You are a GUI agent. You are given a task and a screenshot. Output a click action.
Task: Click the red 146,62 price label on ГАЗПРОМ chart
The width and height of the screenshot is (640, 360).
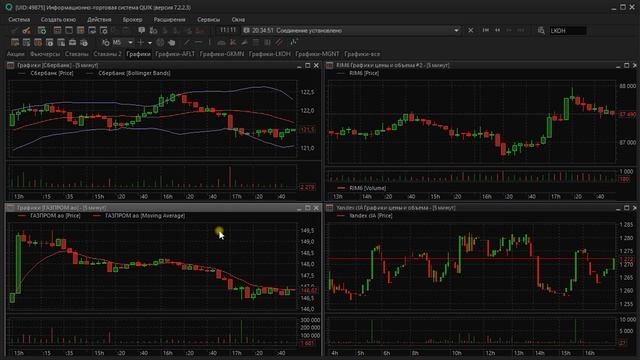pyautogui.click(x=308, y=291)
